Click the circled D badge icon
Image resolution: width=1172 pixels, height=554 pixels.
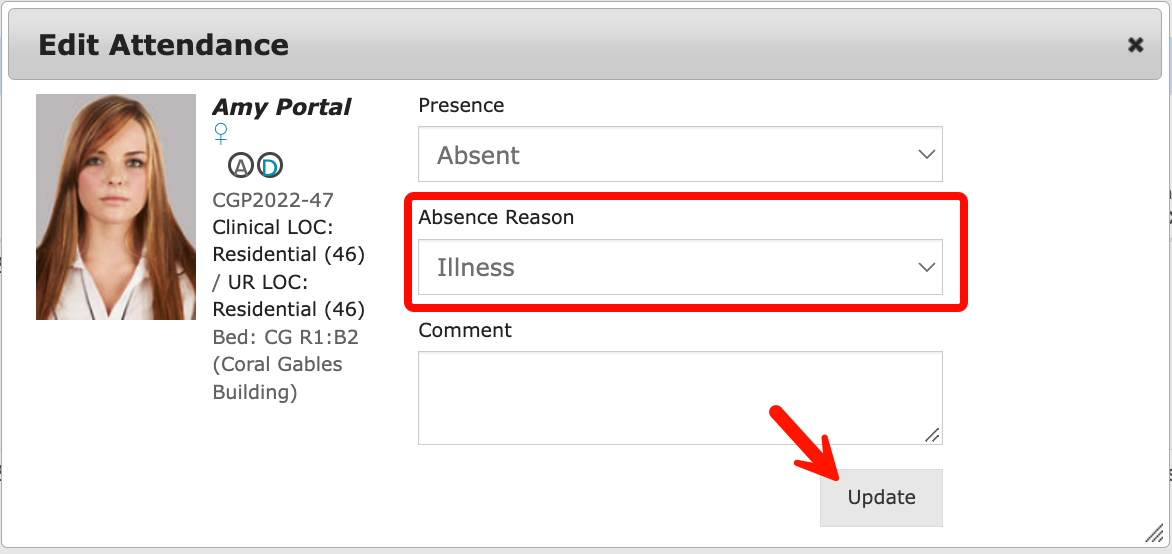[270, 166]
